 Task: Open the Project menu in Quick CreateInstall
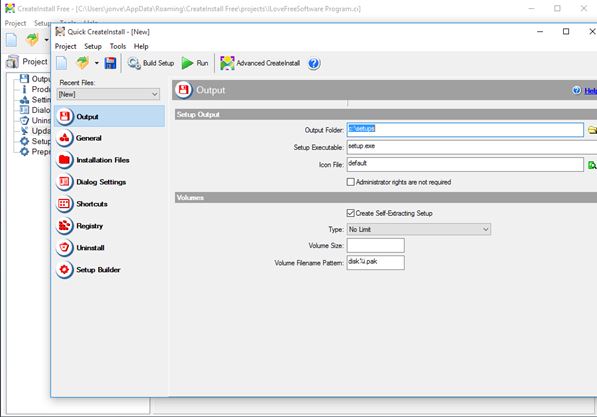pyautogui.click(x=65, y=46)
